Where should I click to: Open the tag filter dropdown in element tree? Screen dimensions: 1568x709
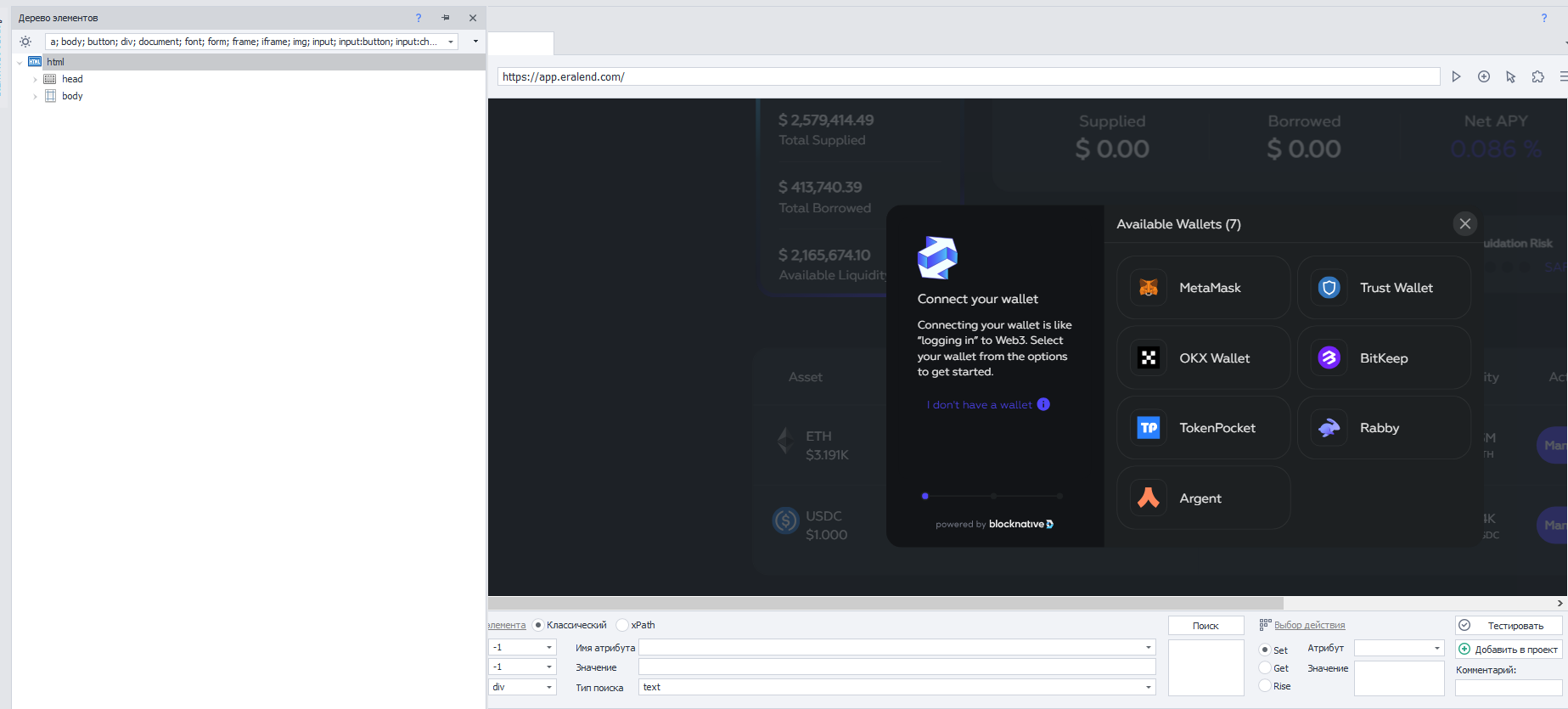pyautogui.click(x=450, y=42)
